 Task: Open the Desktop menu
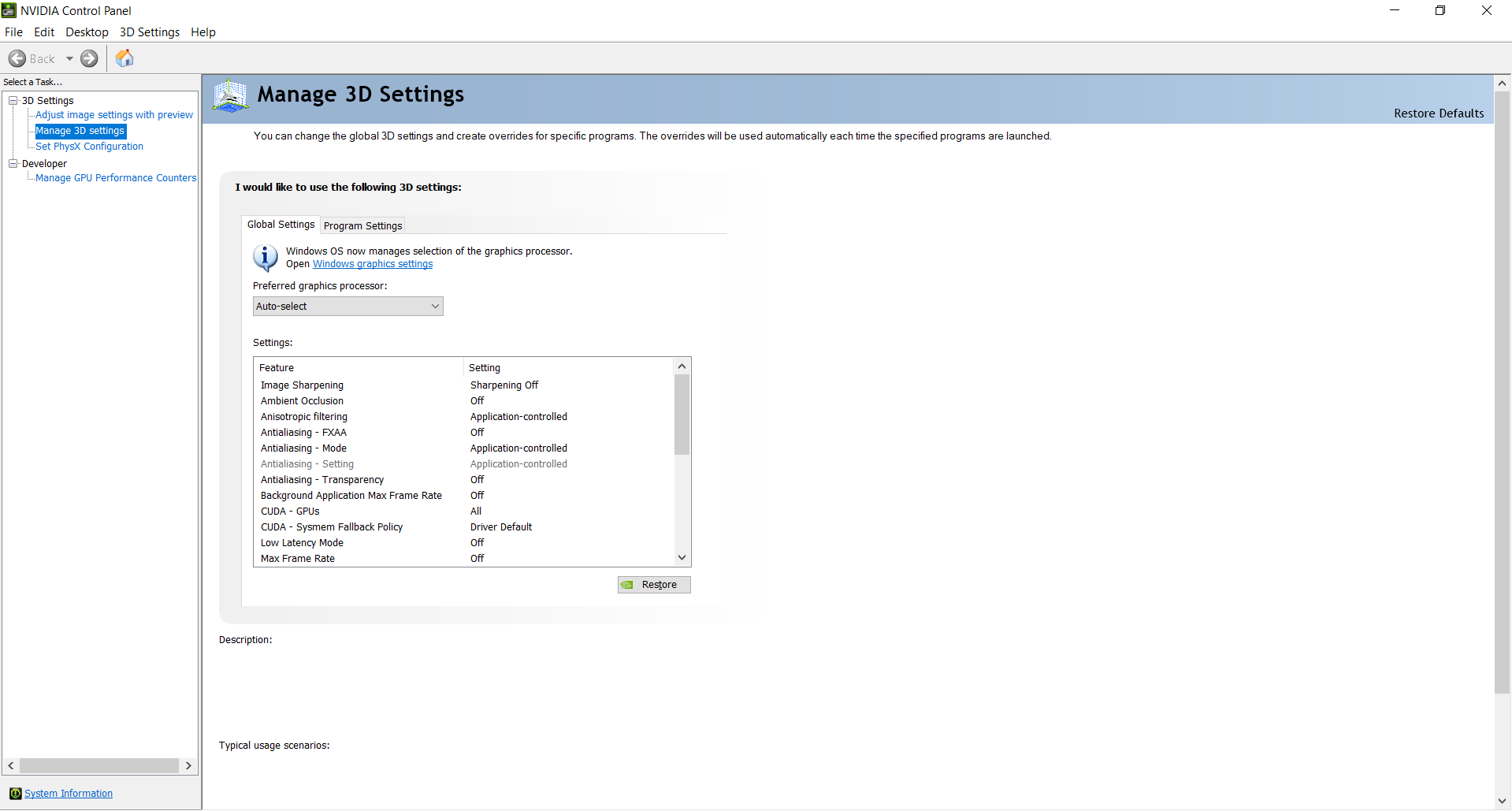coord(87,32)
